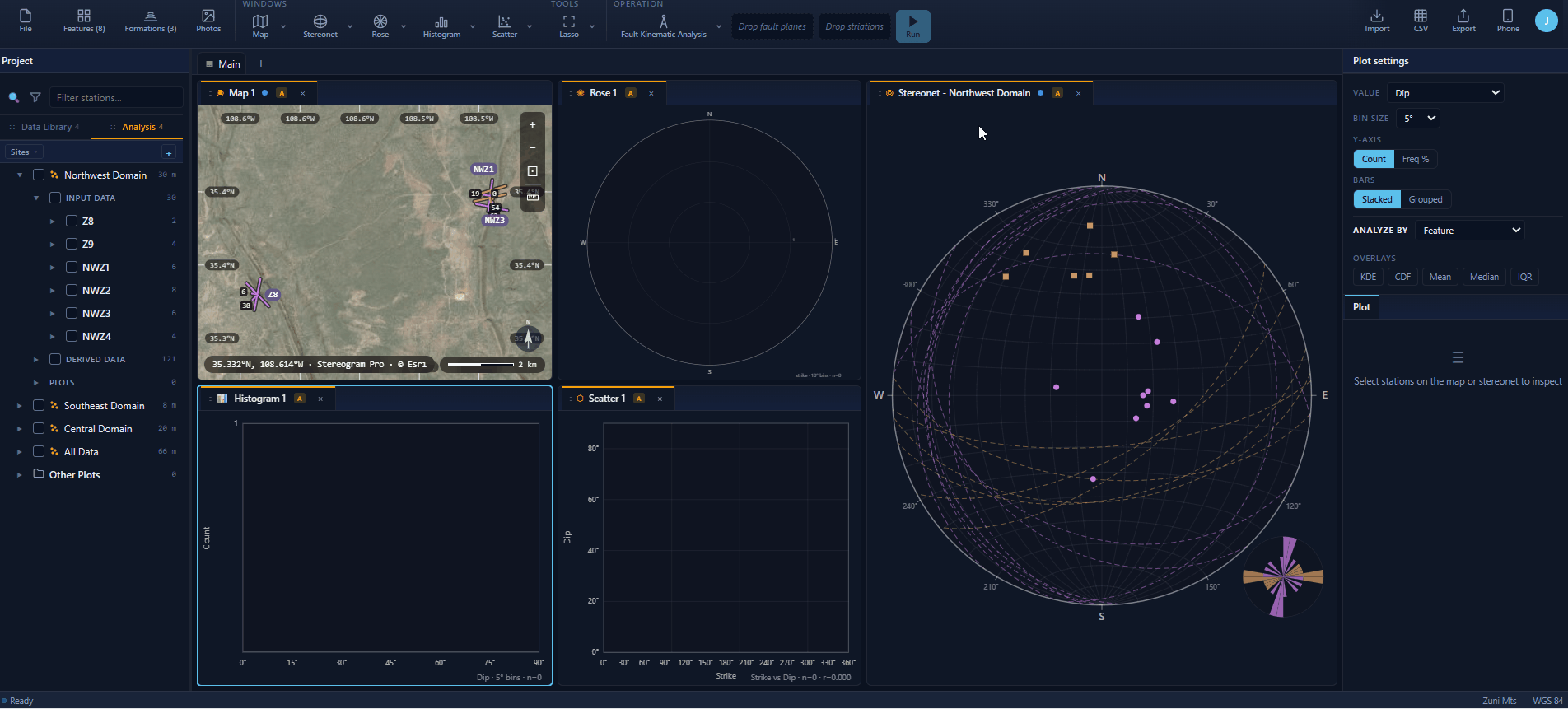Check the DERIVED DATA checkbox

pyautogui.click(x=55, y=359)
